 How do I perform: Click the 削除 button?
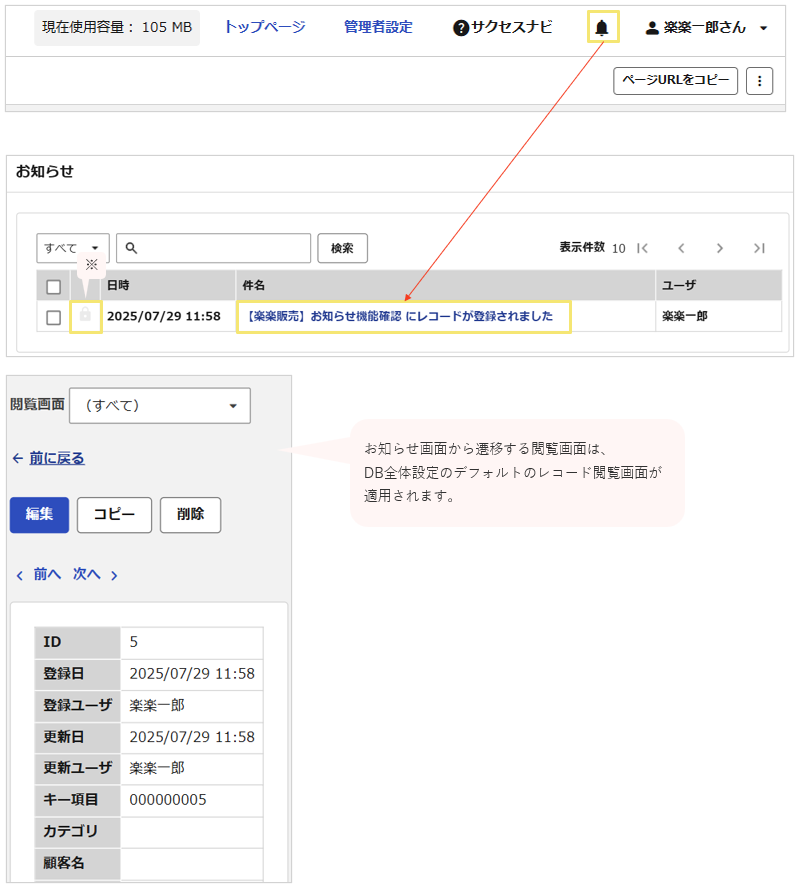click(x=190, y=515)
